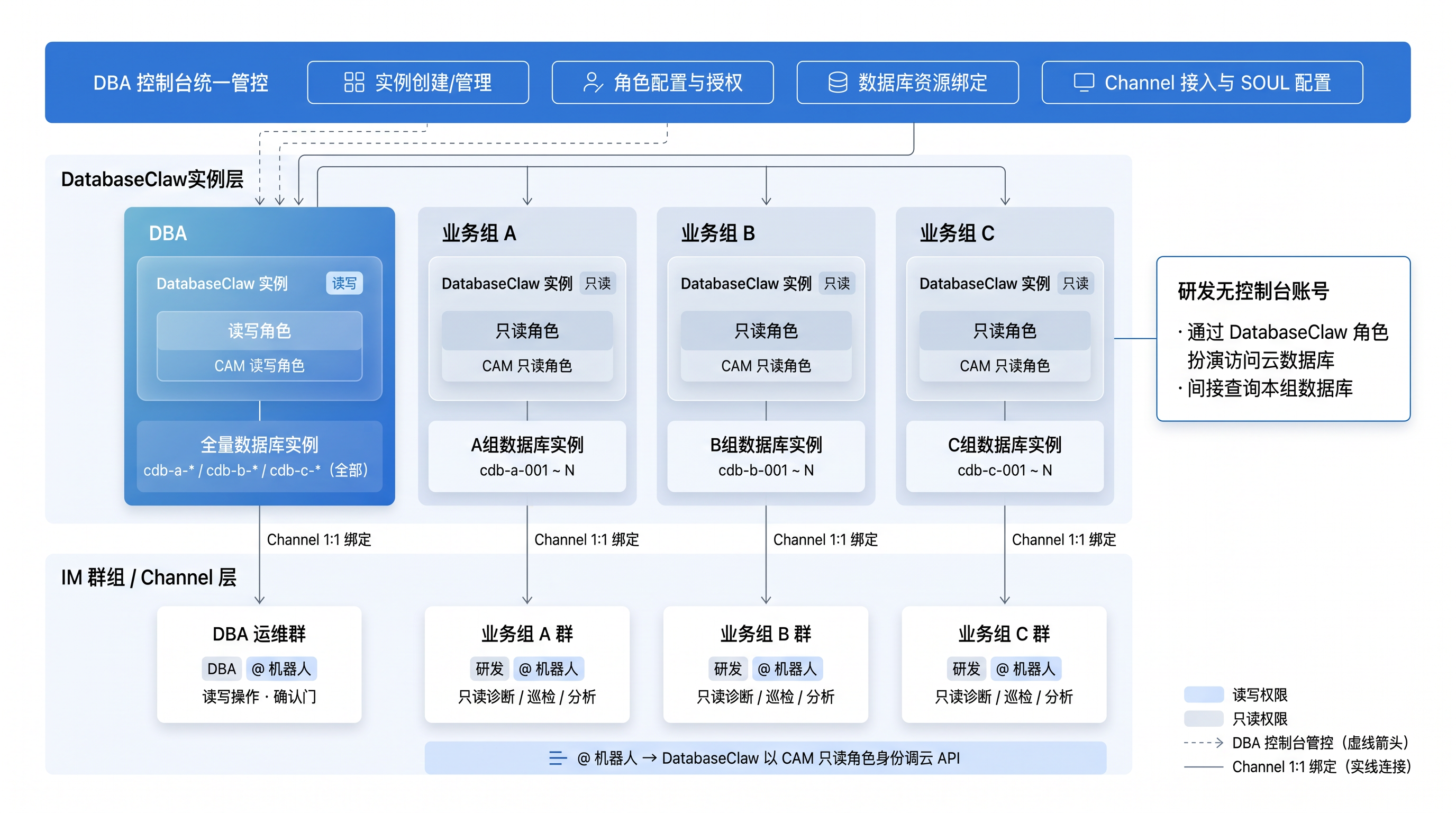Image resolution: width=1456 pixels, height=813 pixels.
Task: Click the Channel 接入与 SOUL 配置 button
Action: (1202, 83)
